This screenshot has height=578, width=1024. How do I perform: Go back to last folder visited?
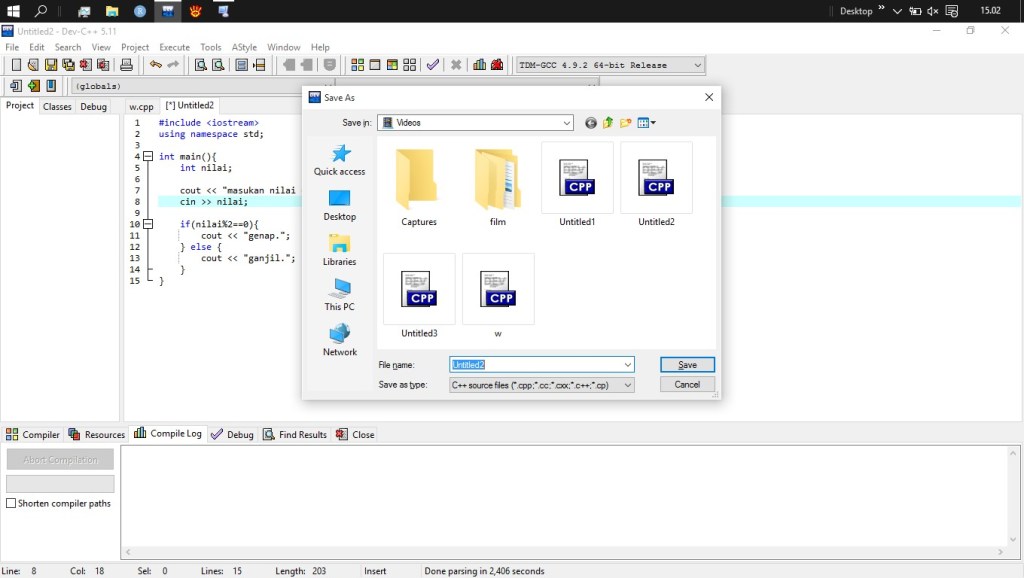591,123
